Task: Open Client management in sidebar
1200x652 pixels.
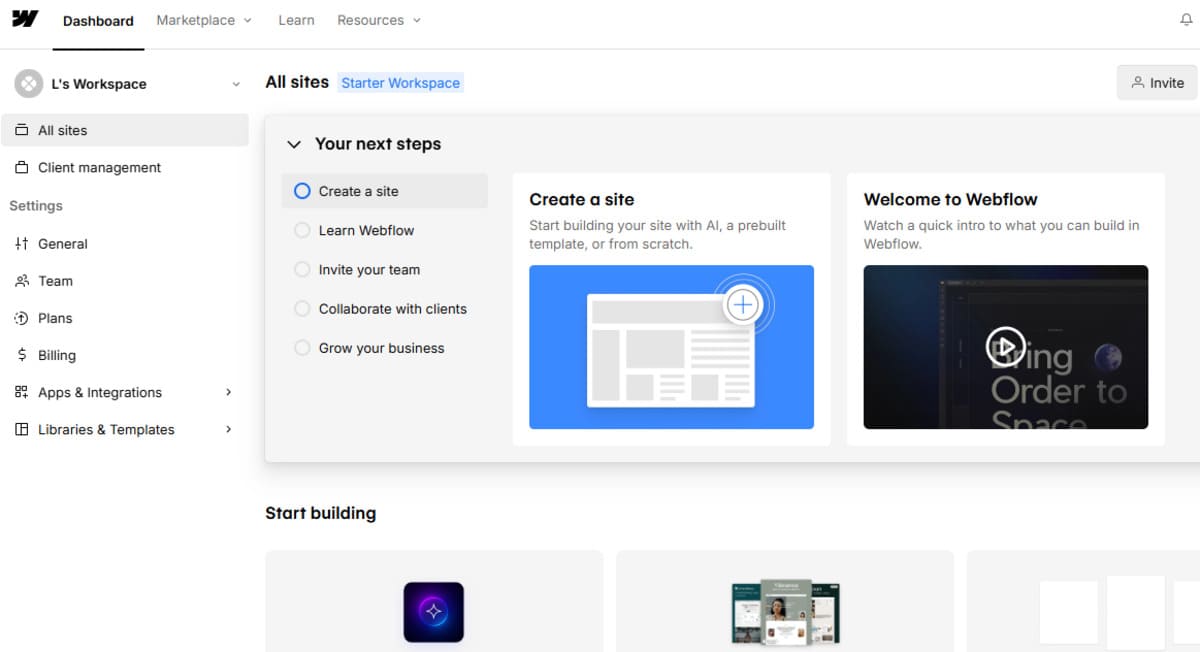Action: pyautogui.click(x=99, y=168)
